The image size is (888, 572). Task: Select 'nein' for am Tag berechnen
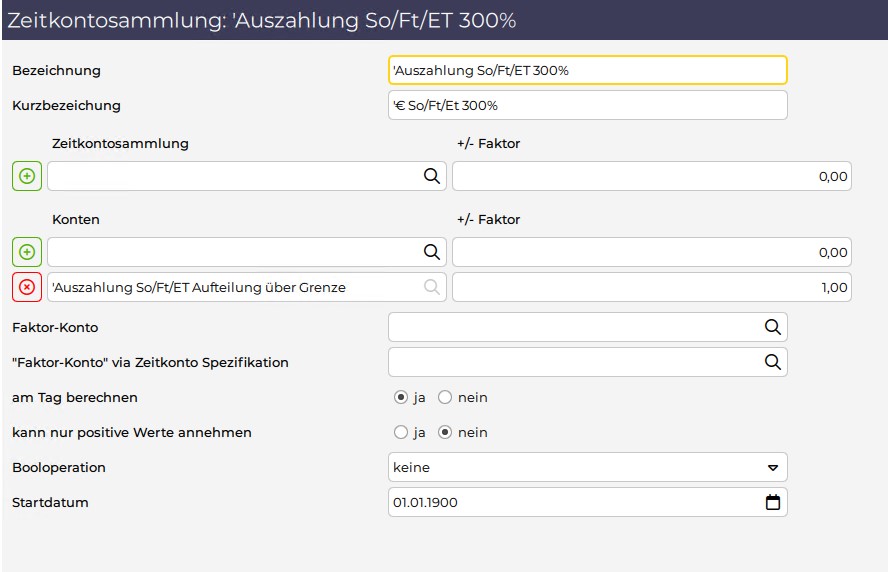445,398
